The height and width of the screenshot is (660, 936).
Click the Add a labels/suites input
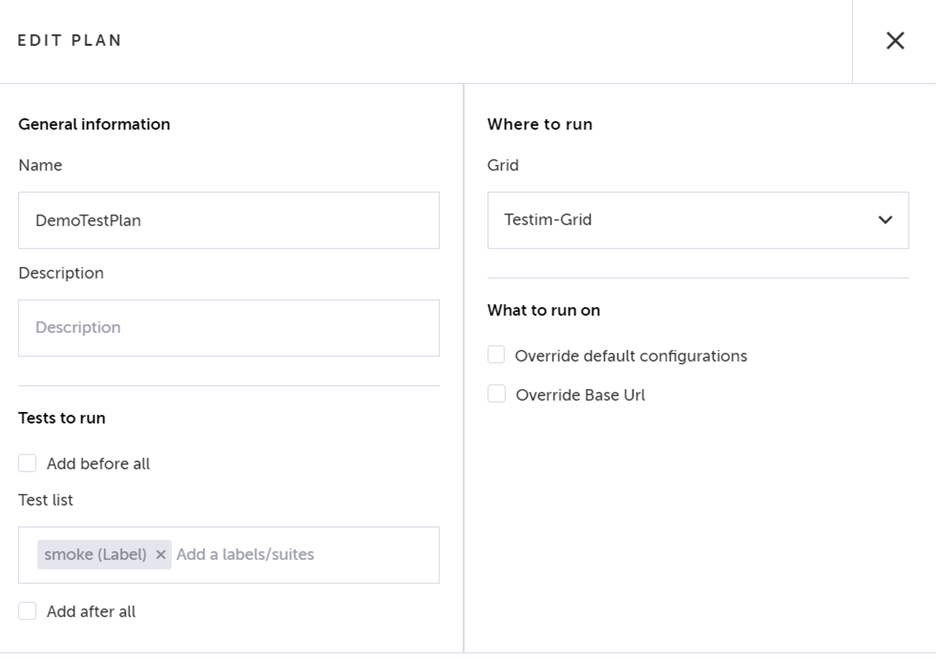coord(300,555)
